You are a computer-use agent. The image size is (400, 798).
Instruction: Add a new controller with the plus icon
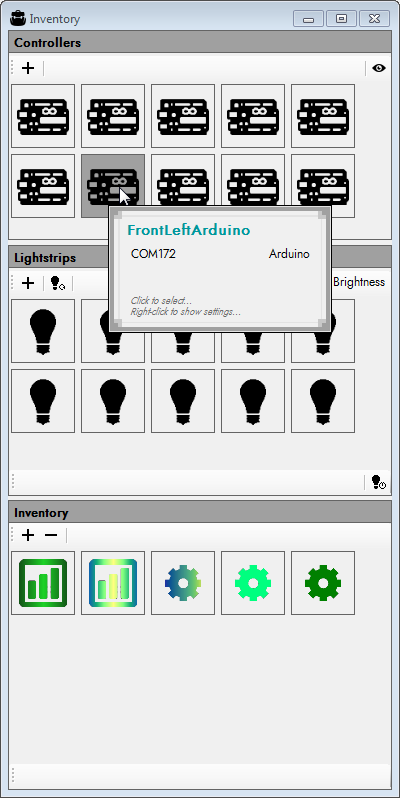coord(28,68)
